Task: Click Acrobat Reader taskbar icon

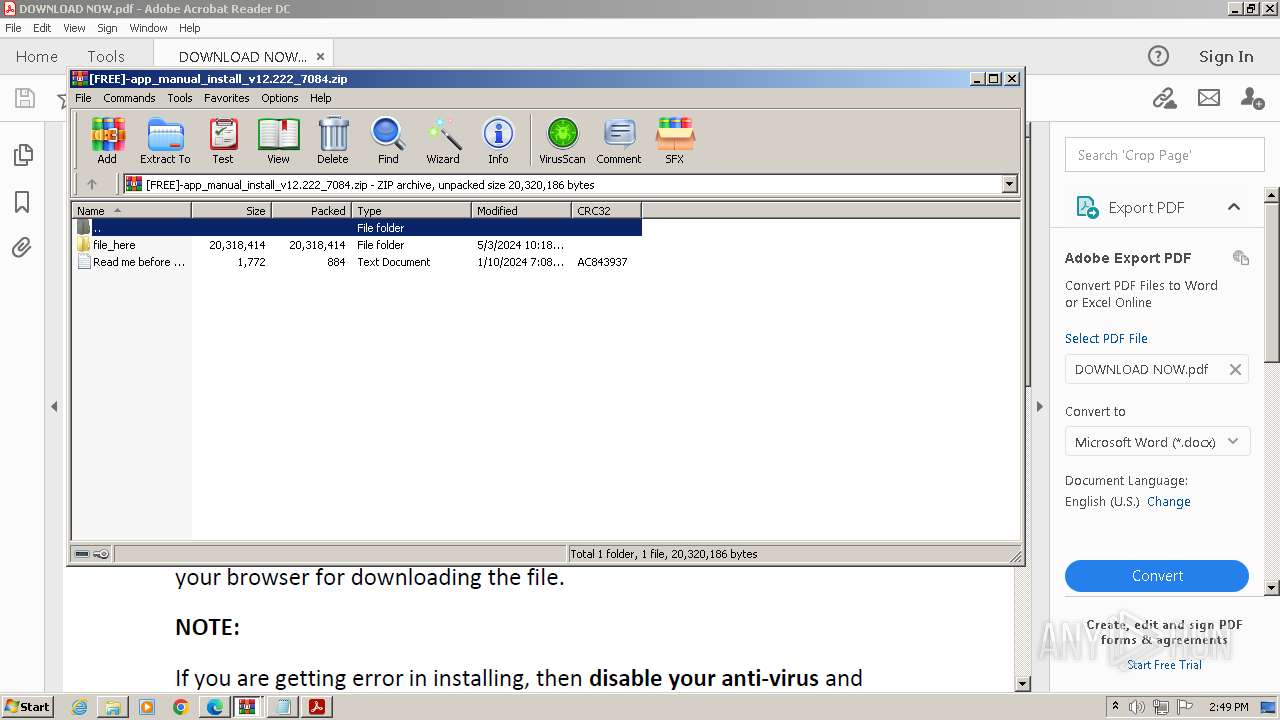Action: 317,707
